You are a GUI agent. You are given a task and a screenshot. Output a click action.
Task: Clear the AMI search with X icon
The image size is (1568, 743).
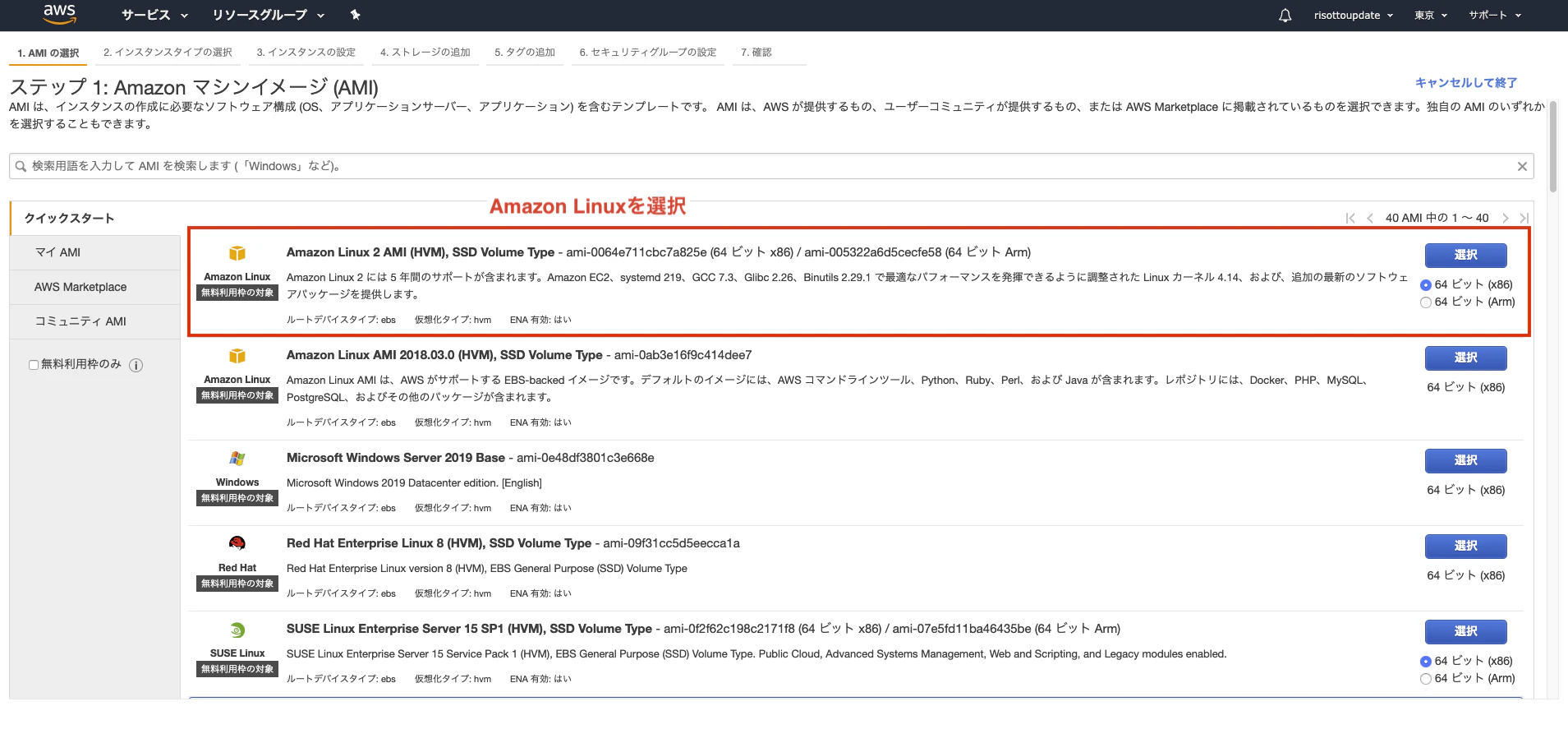coord(1522,166)
